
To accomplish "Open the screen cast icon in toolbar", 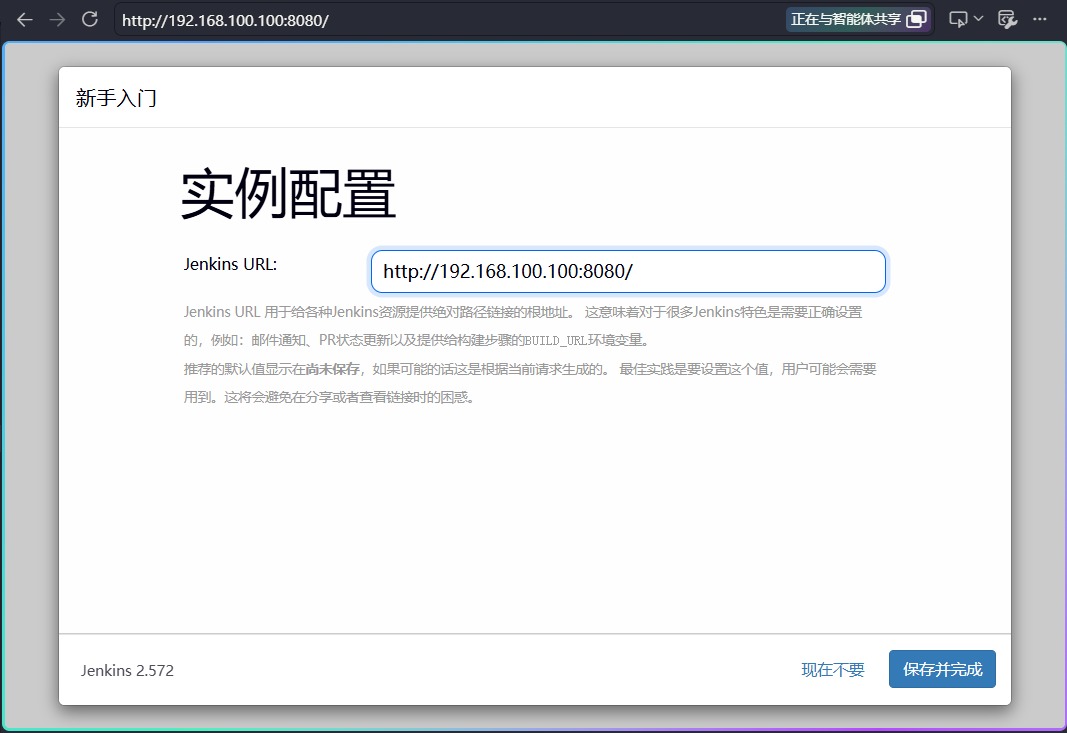I will tap(958, 19).
